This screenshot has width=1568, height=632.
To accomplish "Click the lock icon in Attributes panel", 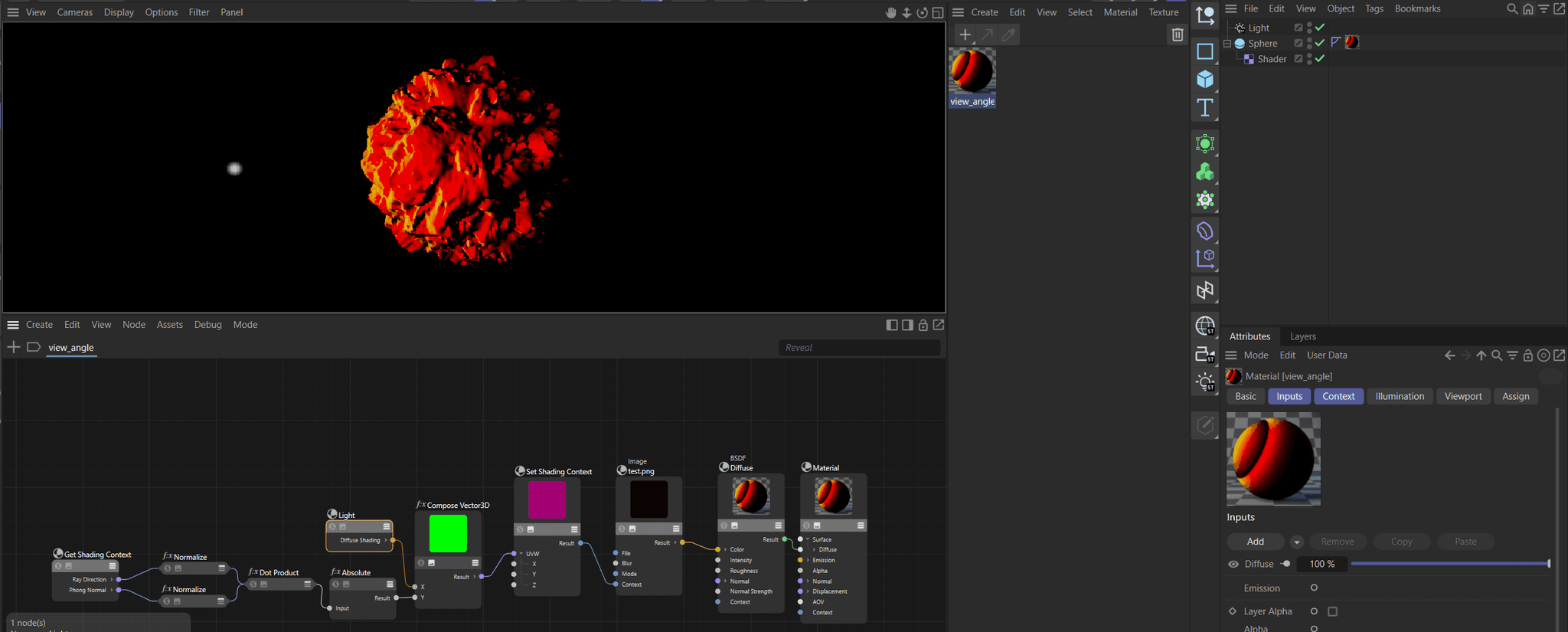I will [1527, 355].
